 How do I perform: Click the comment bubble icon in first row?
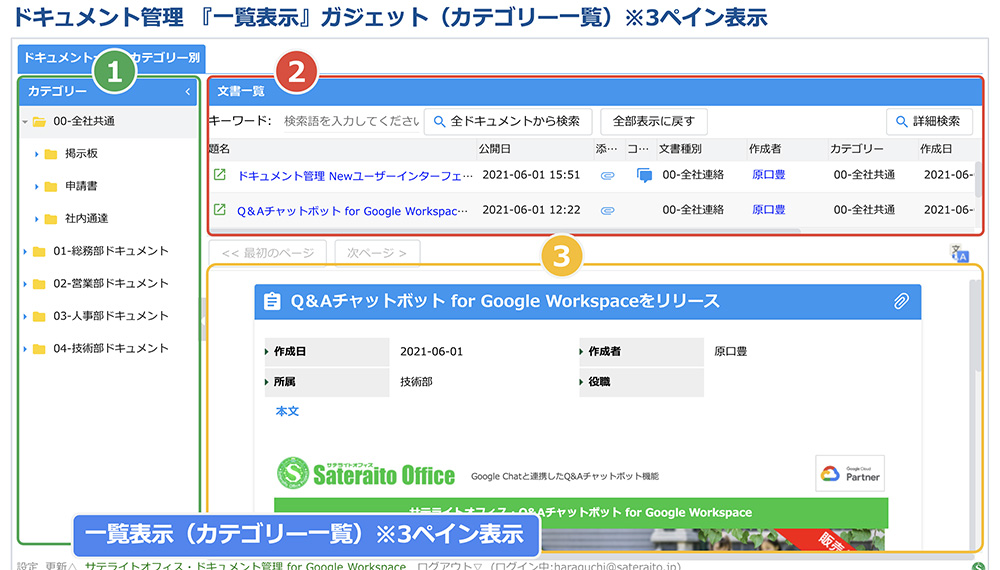pos(645,175)
